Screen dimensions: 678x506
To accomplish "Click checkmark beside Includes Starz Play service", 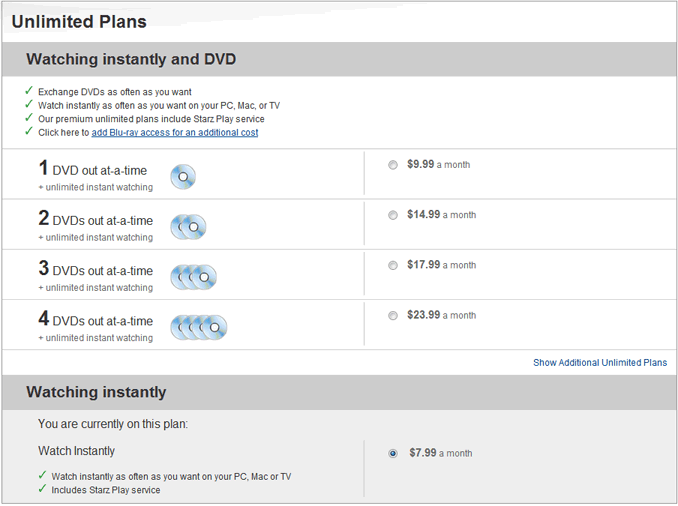I will pyautogui.click(x=42, y=489).
